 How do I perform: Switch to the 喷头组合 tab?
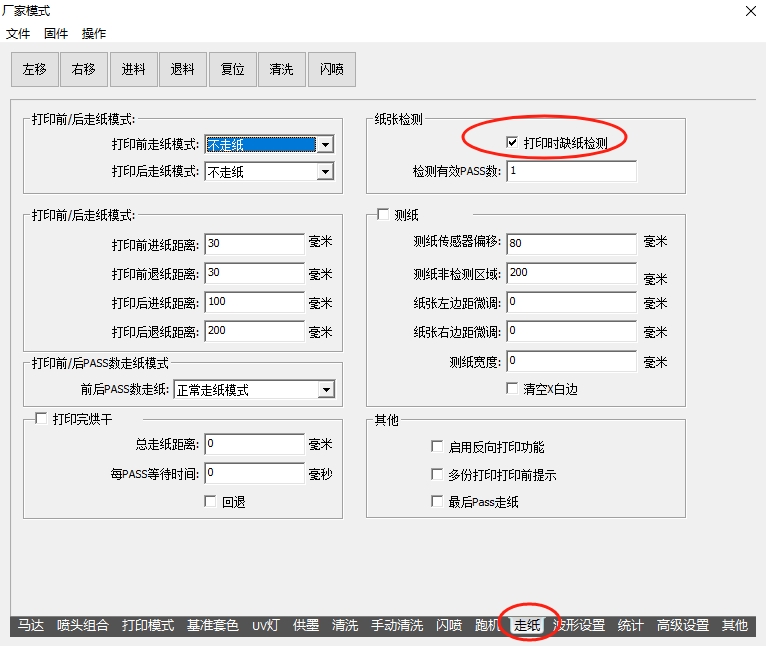point(83,625)
